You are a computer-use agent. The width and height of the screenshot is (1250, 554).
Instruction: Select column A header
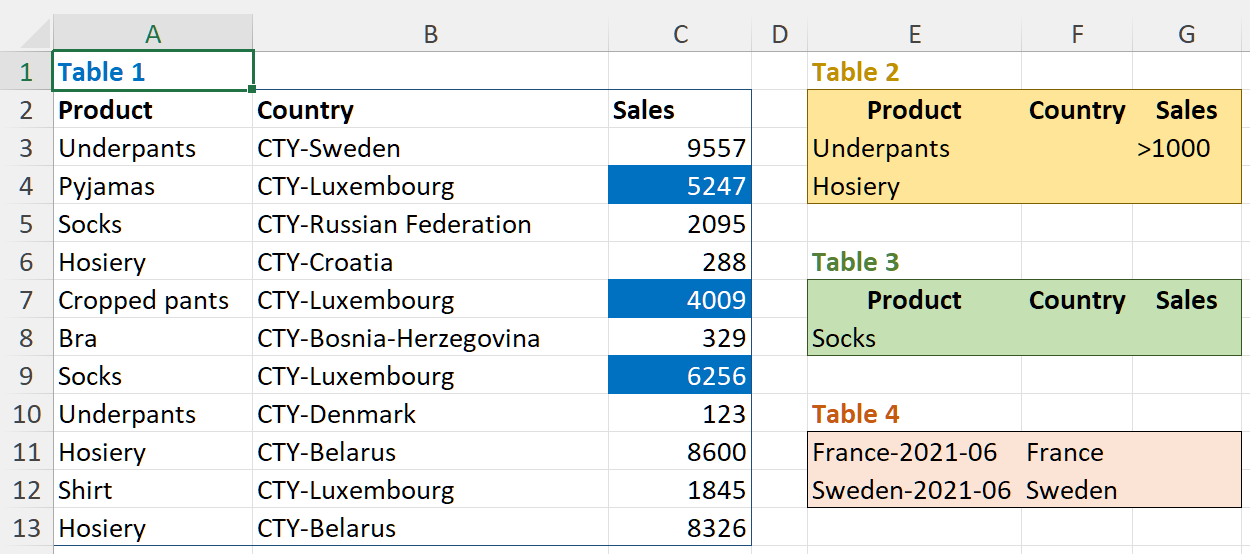(153, 34)
